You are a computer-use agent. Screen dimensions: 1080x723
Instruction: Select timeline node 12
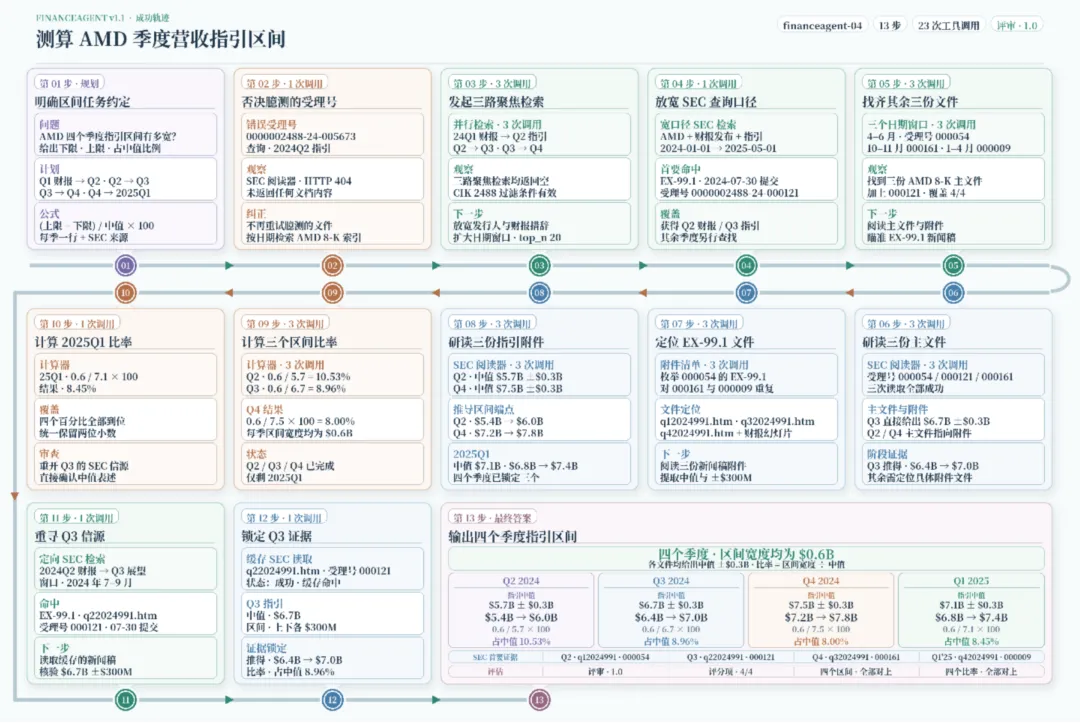pos(333,700)
